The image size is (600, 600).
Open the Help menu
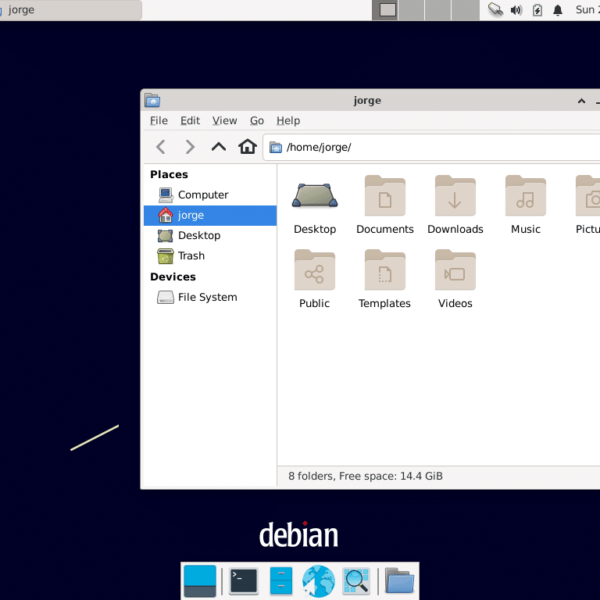(x=288, y=121)
